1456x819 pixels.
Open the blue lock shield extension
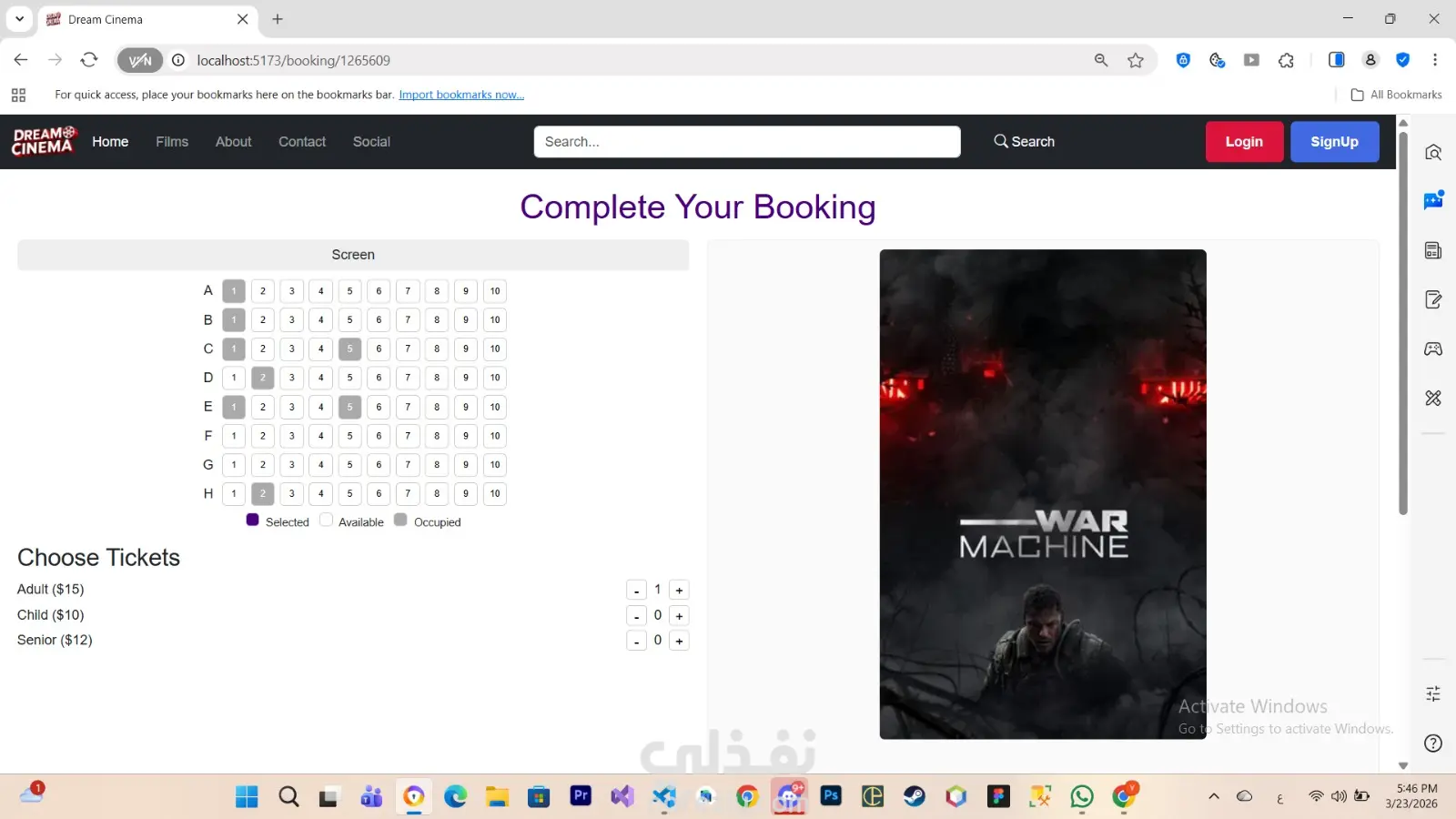click(1183, 60)
